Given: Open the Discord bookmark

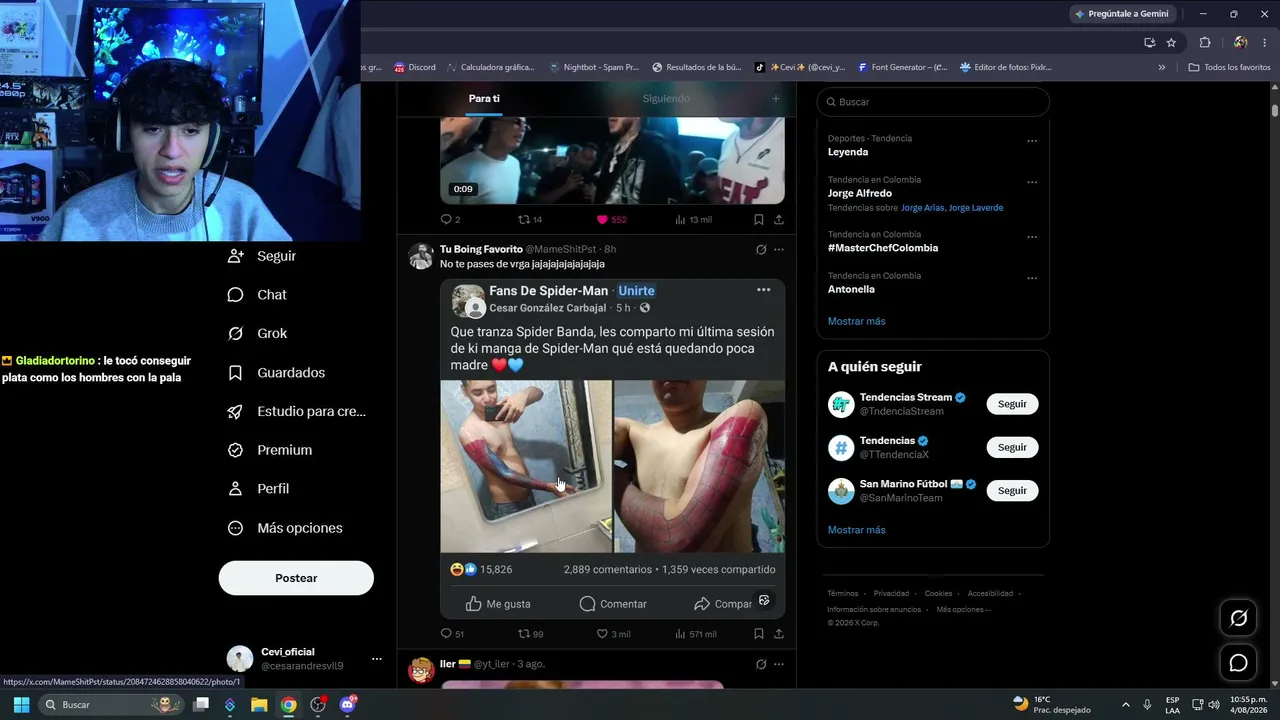Looking at the screenshot, I should tap(415, 67).
